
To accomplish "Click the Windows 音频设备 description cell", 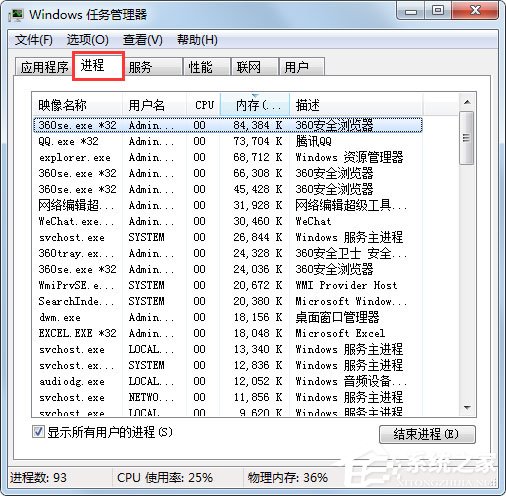I will point(351,381).
